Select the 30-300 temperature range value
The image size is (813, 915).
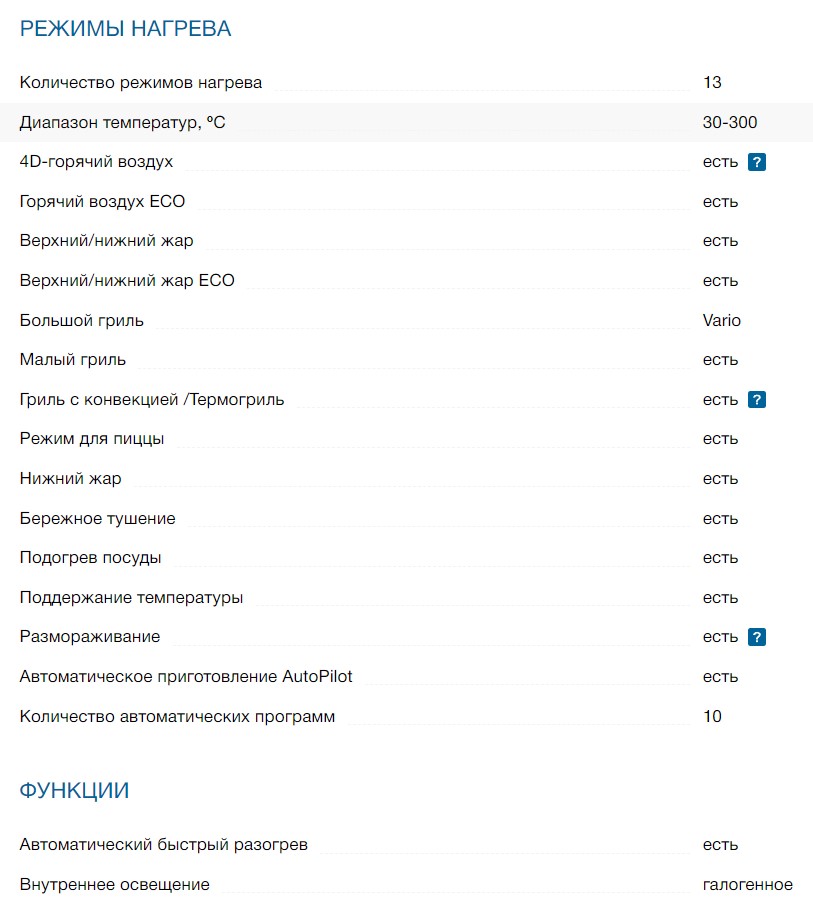730,122
